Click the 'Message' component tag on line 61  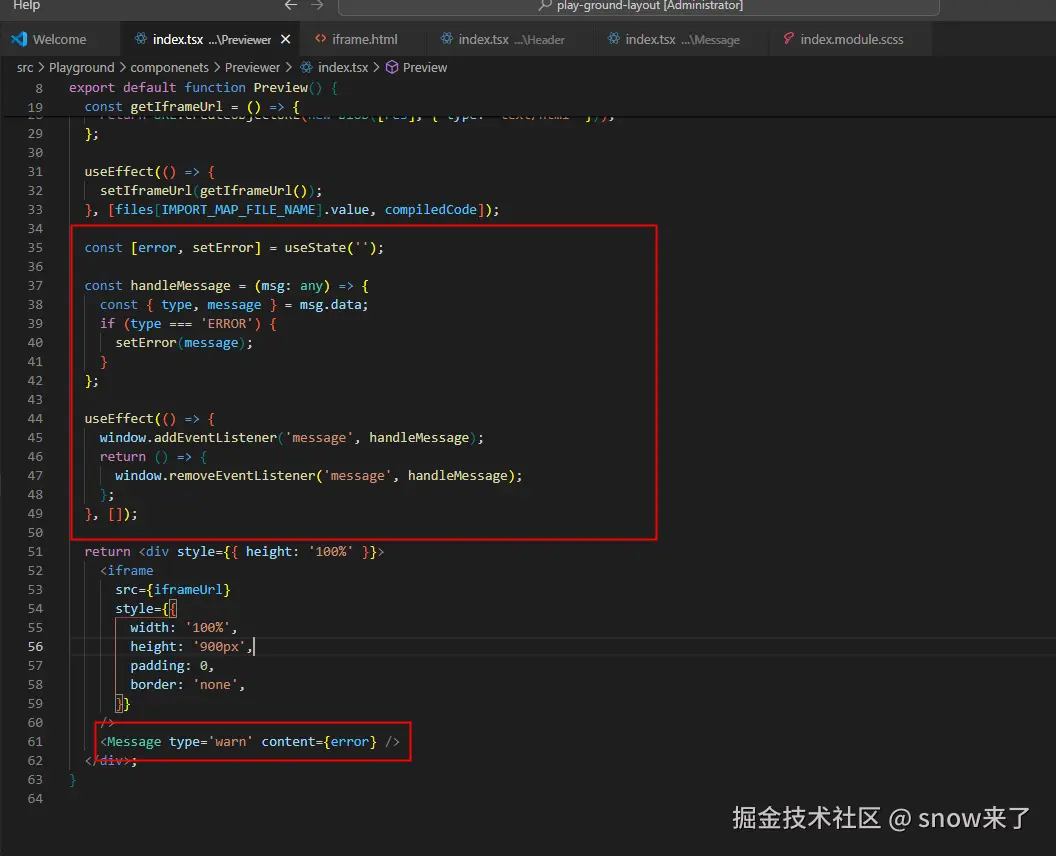tap(134, 742)
